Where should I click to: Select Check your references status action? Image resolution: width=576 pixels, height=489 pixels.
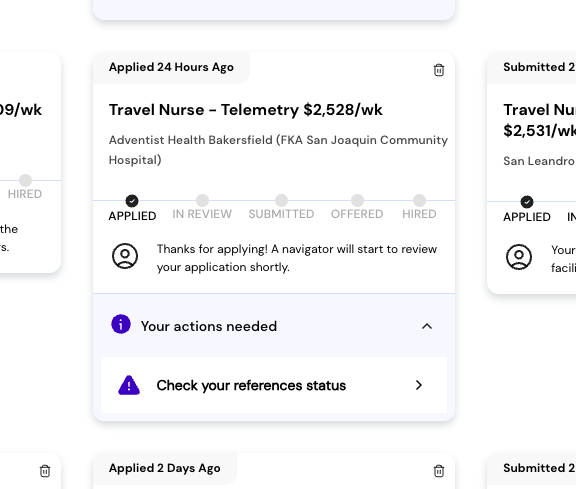[x=274, y=385]
